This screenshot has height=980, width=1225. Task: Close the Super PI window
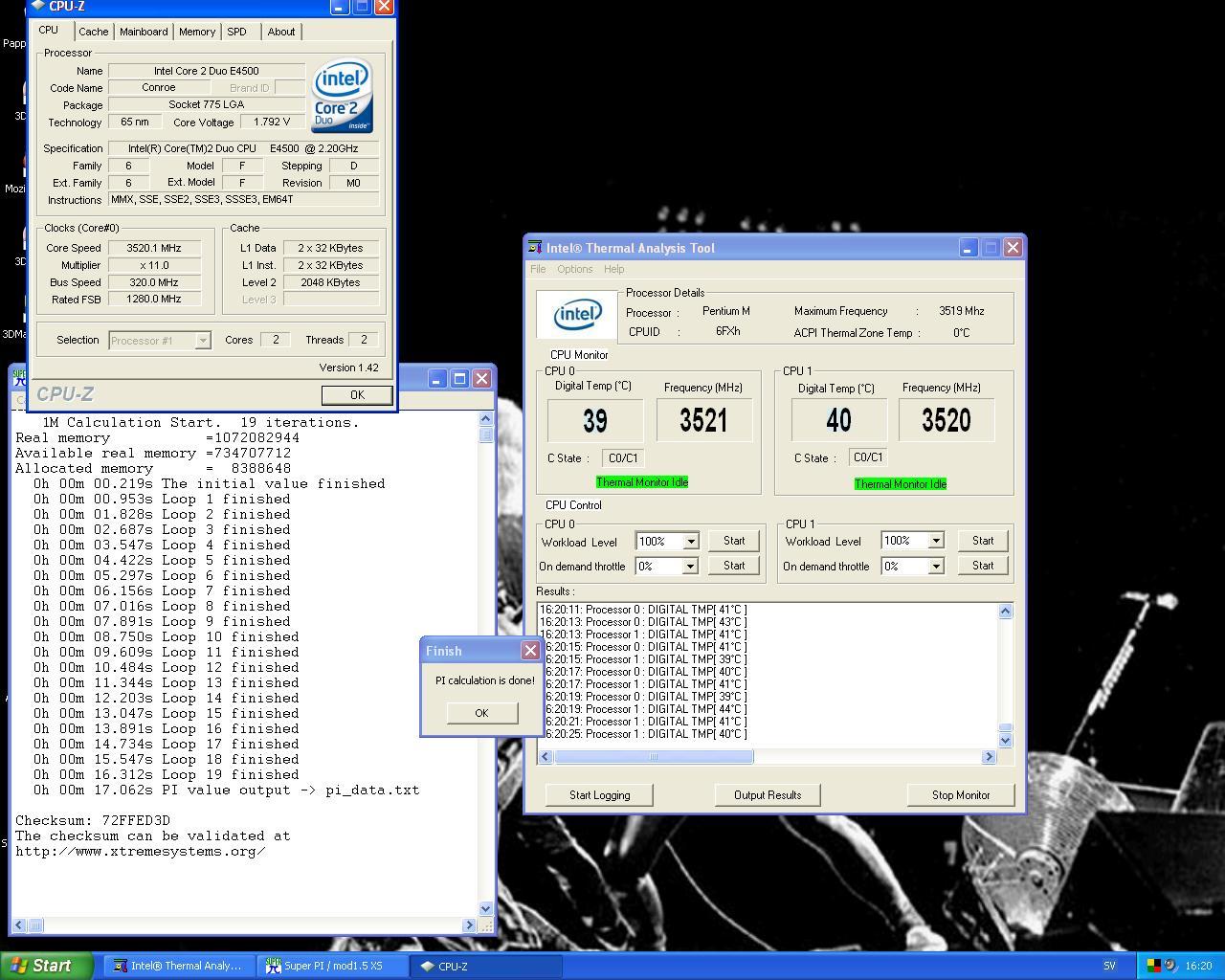point(482,379)
